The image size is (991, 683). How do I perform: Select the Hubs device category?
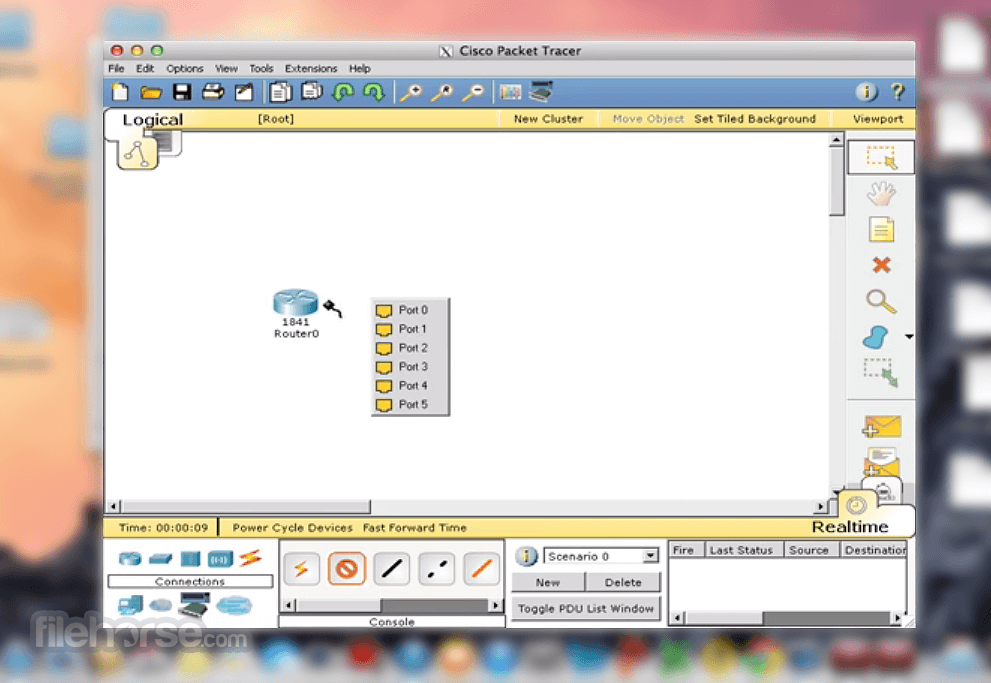click(190, 559)
